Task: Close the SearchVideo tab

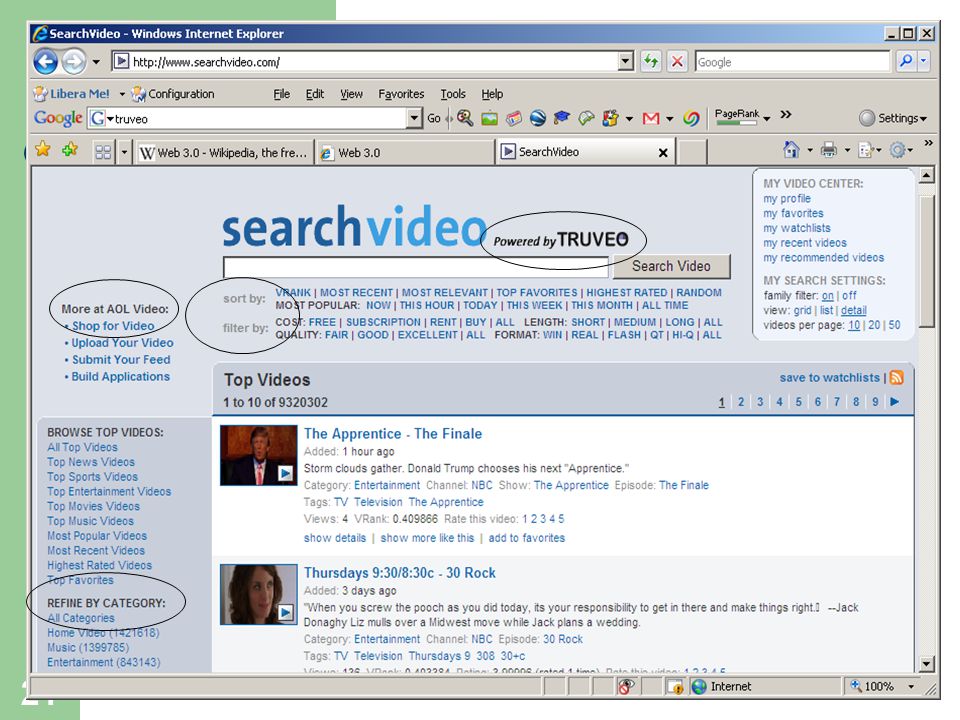Action: (x=662, y=152)
